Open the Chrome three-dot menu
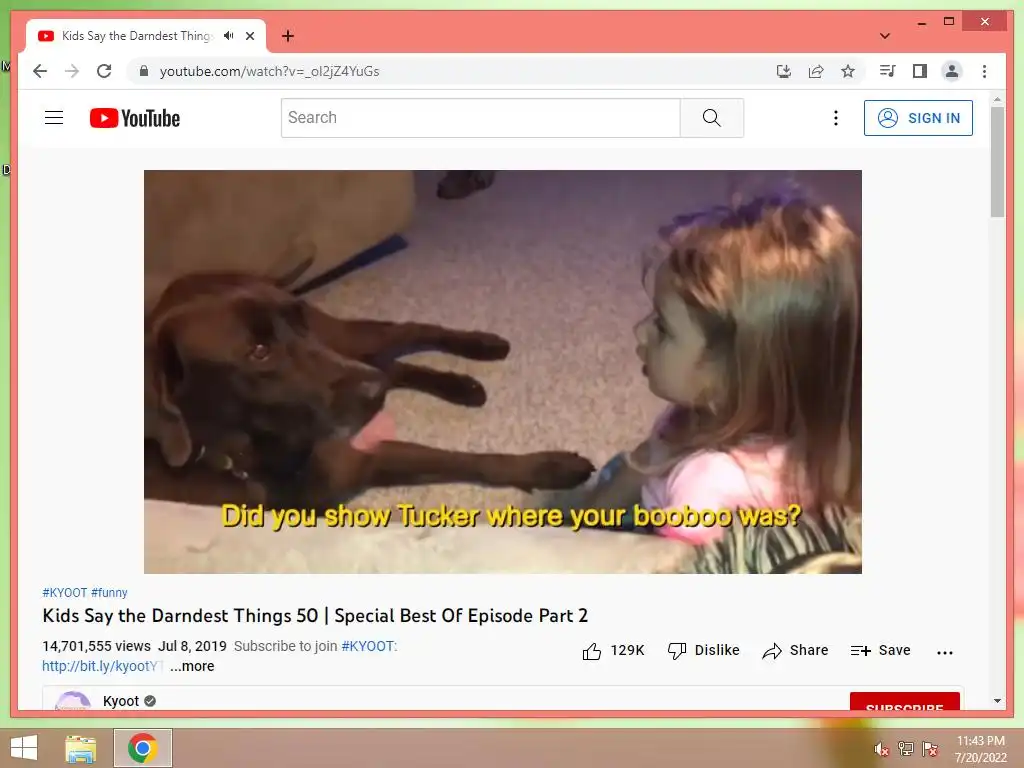This screenshot has height=768, width=1024. click(x=984, y=71)
